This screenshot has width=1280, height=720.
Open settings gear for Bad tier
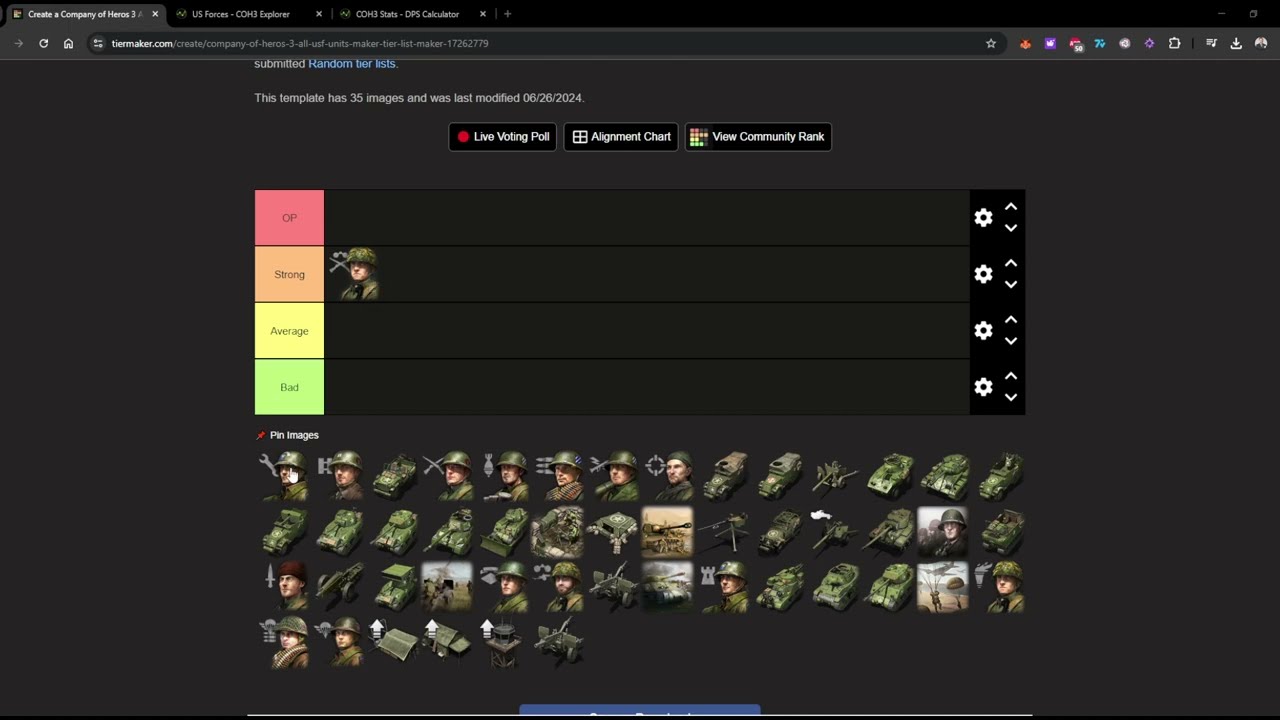pyautogui.click(x=983, y=387)
